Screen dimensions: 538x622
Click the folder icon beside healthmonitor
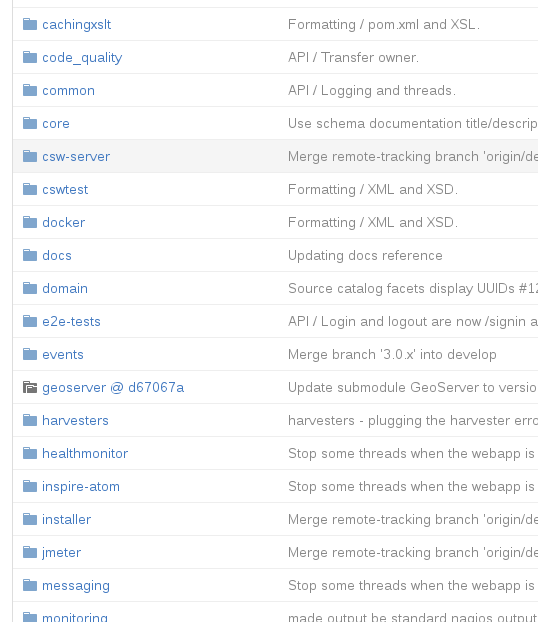[x=30, y=453]
